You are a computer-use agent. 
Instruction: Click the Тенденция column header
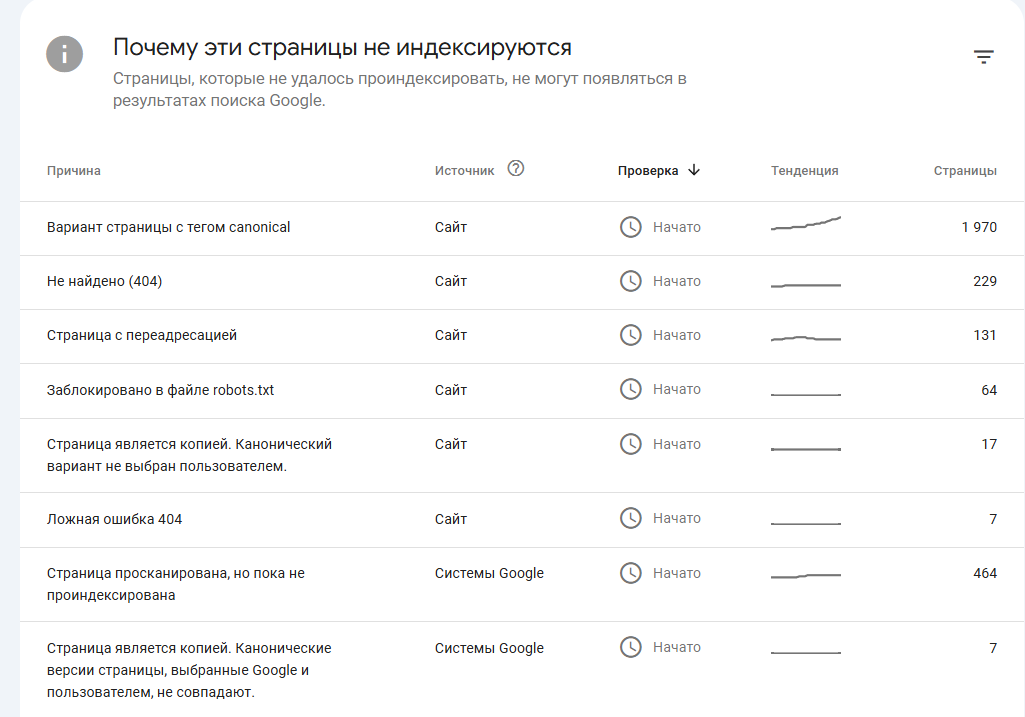click(x=804, y=171)
